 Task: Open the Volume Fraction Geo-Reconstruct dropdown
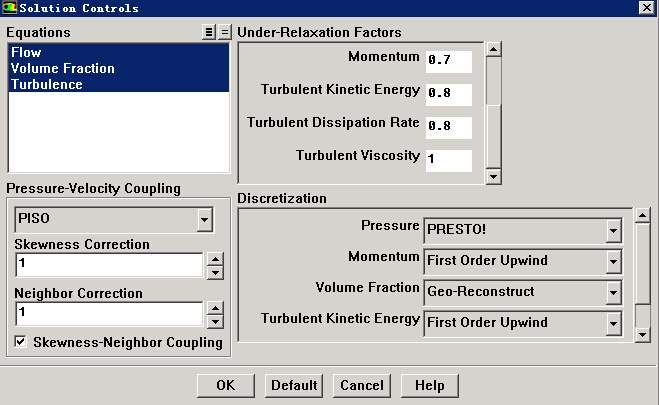[x=613, y=292]
